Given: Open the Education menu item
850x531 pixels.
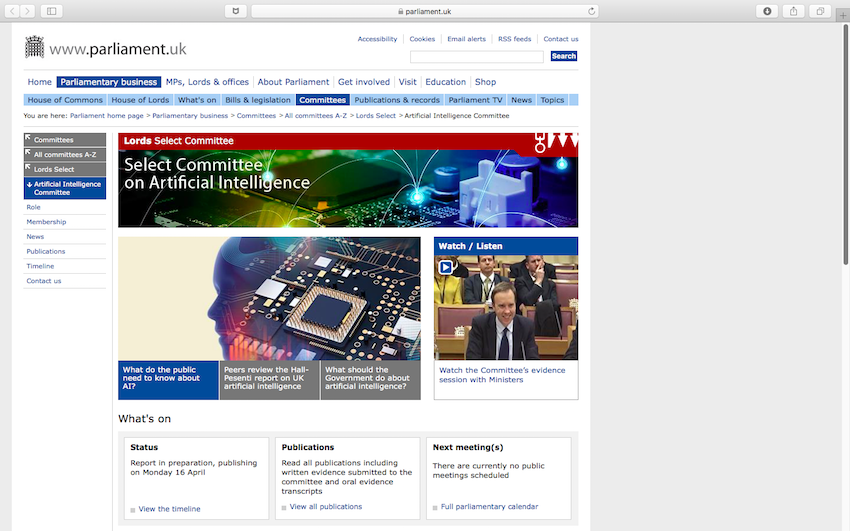Looking at the screenshot, I should [x=446, y=82].
